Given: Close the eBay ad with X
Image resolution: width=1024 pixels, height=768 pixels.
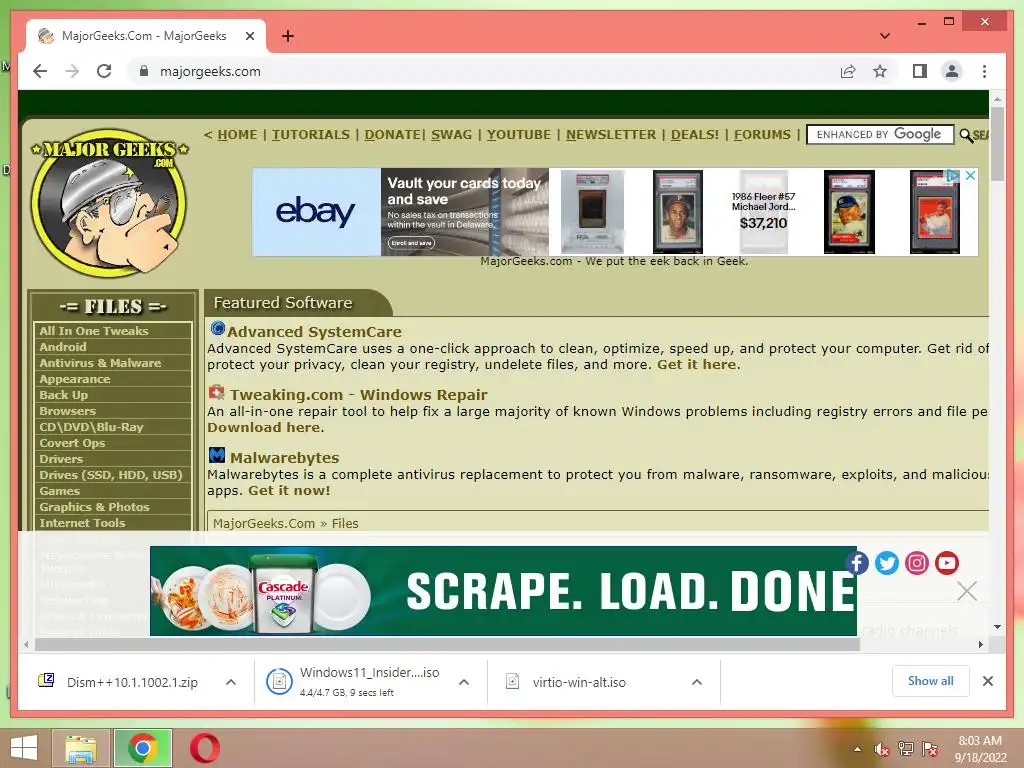Looking at the screenshot, I should pyautogui.click(x=970, y=175).
